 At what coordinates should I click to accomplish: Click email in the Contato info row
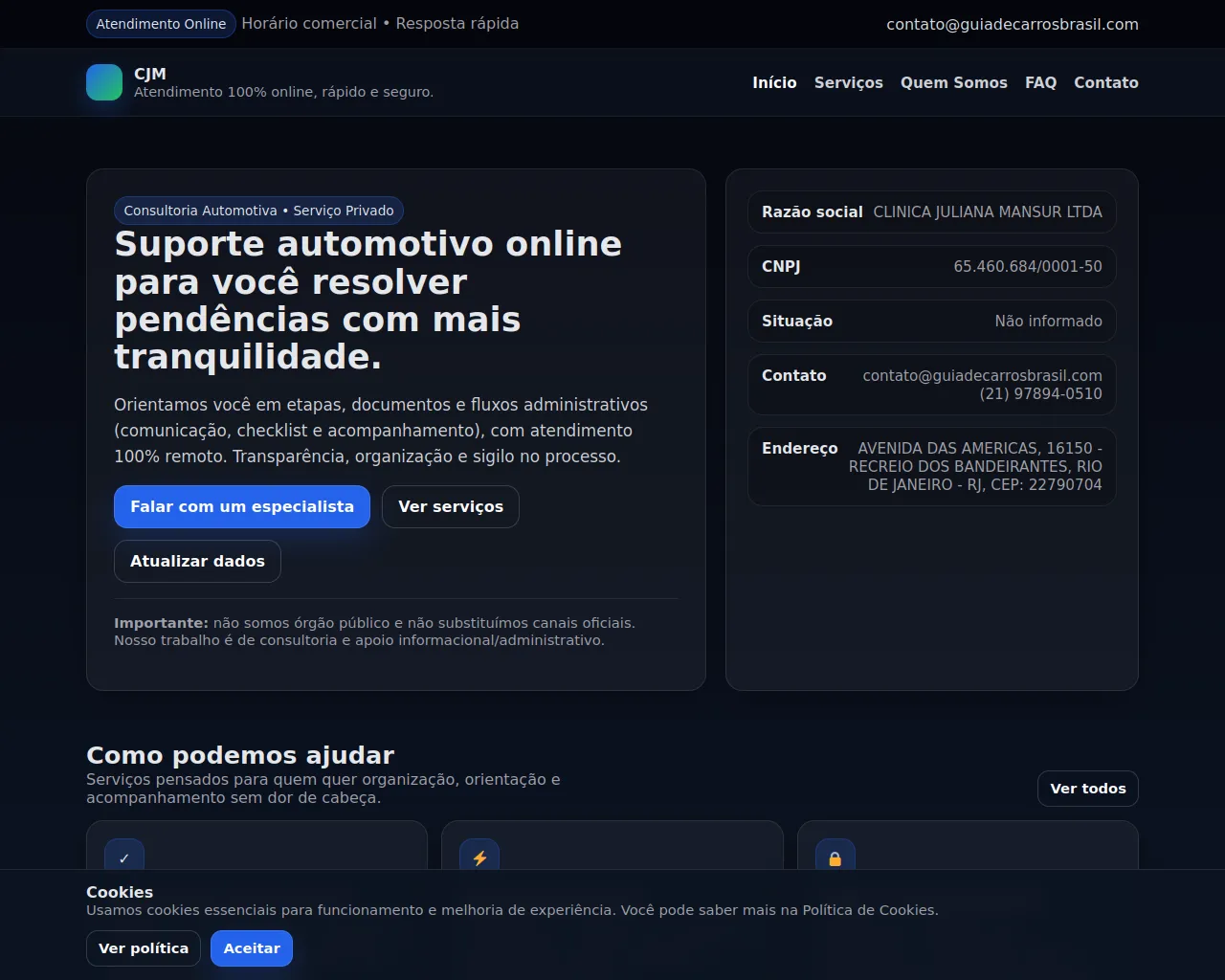click(982, 375)
